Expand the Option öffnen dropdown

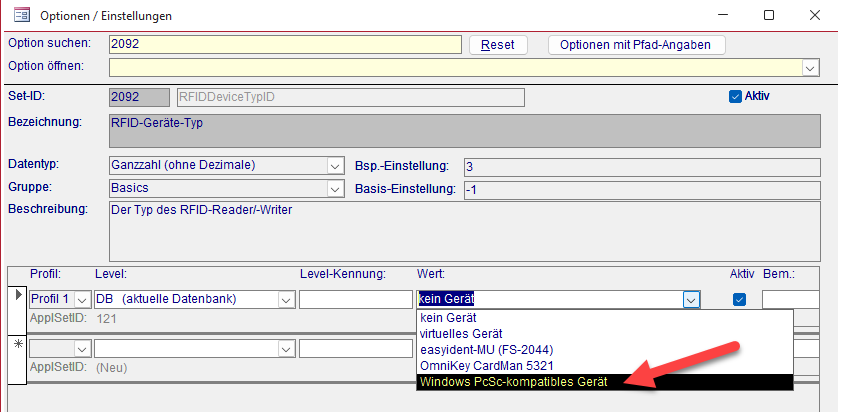click(x=810, y=67)
